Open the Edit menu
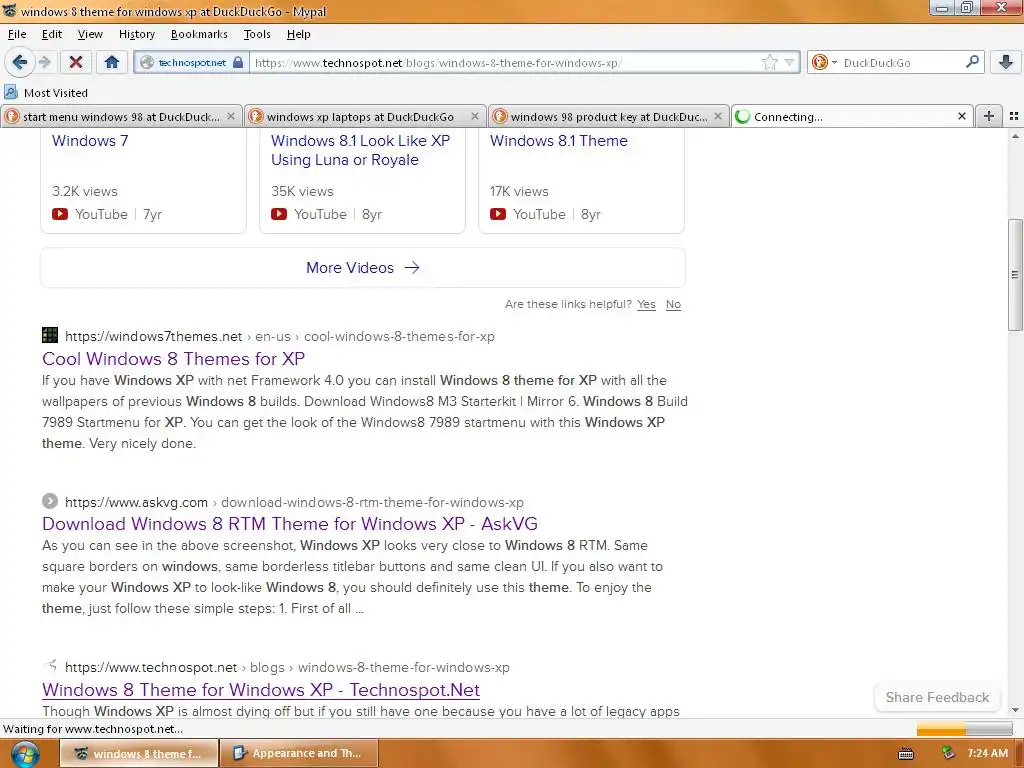Image resolution: width=1024 pixels, height=768 pixels. pos(52,34)
